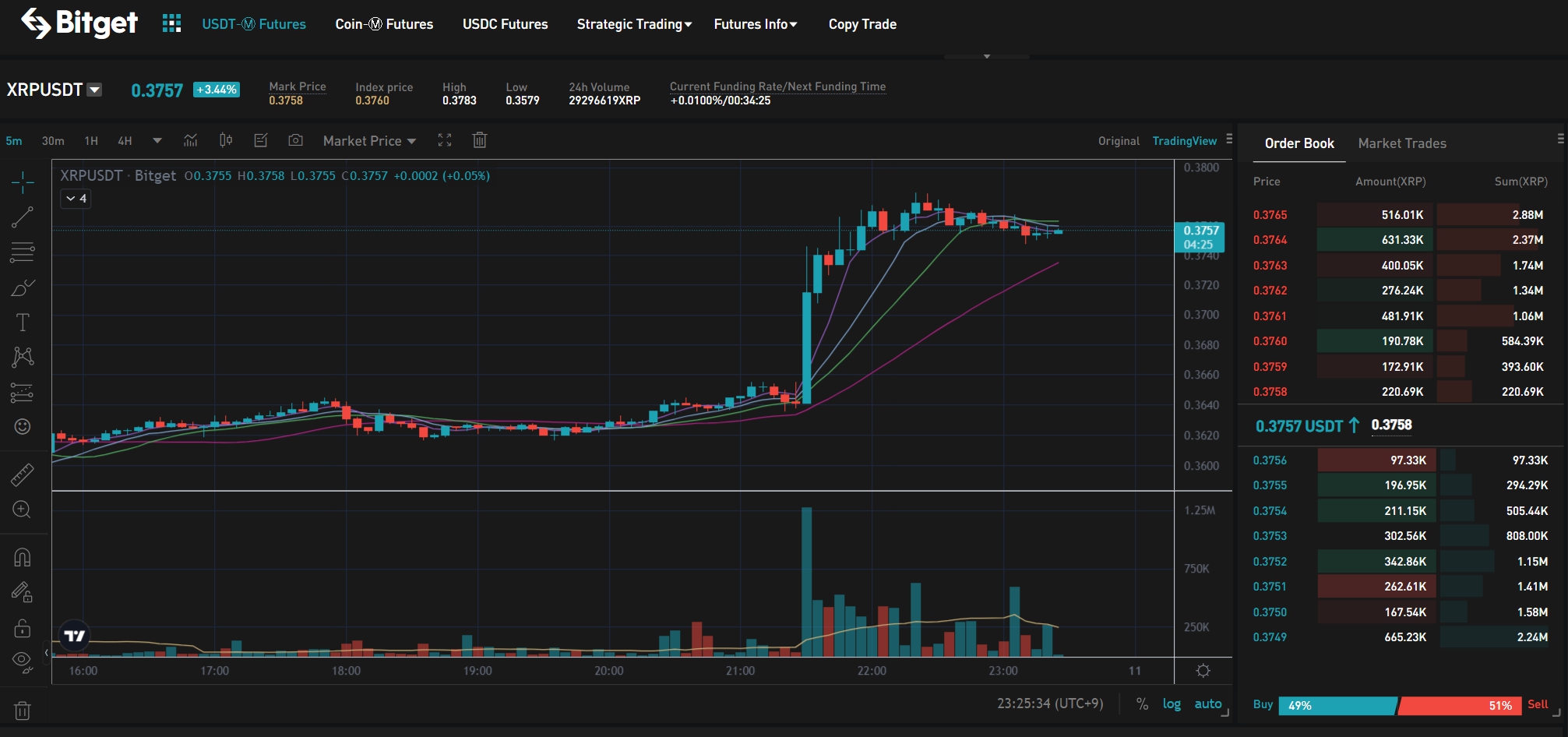Expand the collapsed header arrow below navigation
This screenshot has height=737, width=1568.
(987, 57)
